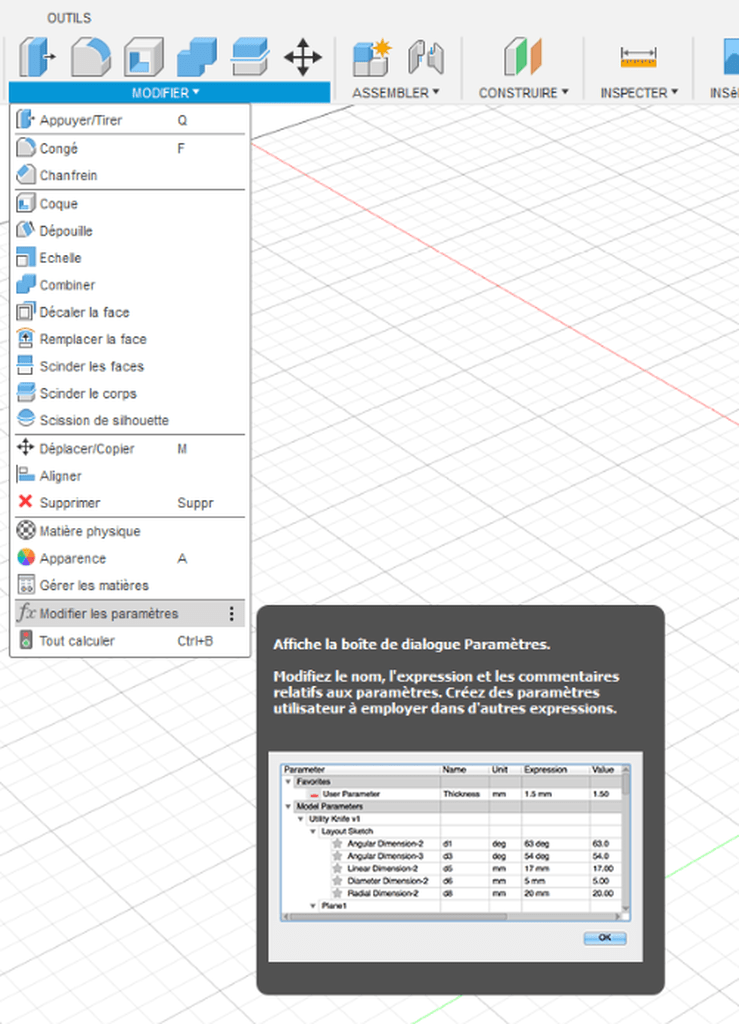
Task: Choose Chanfrein from the menu
Action: [x=130, y=175]
